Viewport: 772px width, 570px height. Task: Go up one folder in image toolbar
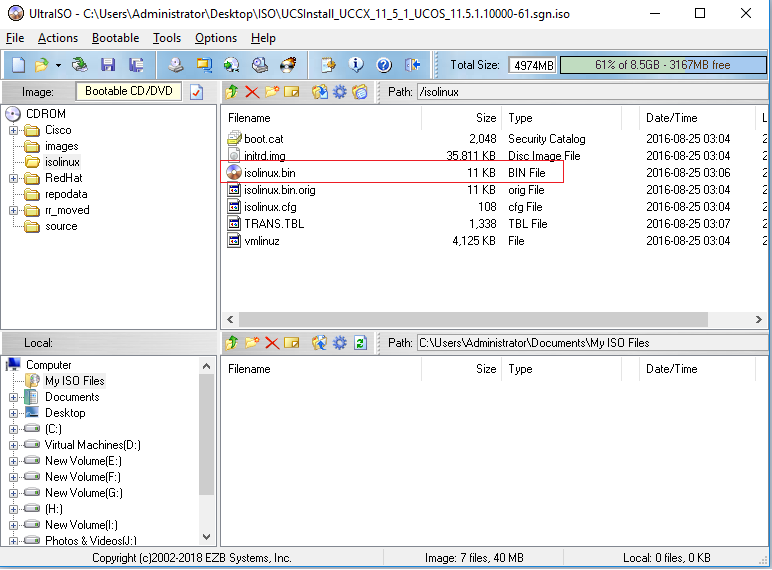(232, 92)
